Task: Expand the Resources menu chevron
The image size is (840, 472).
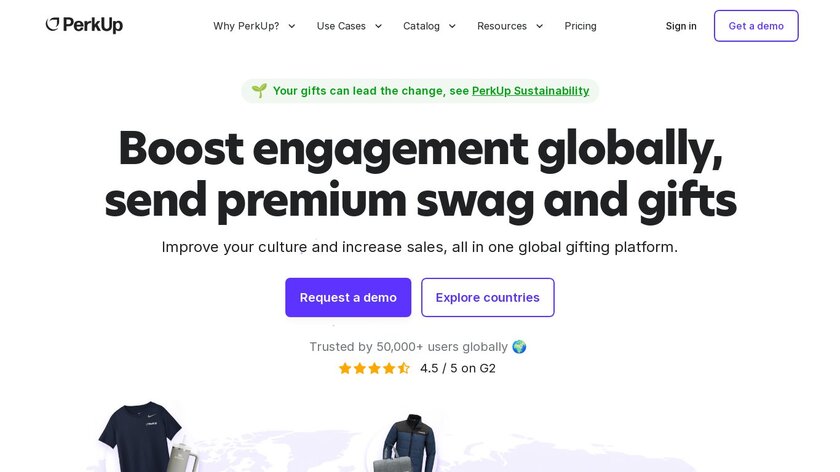Action: pyautogui.click(x=540, y=26)
